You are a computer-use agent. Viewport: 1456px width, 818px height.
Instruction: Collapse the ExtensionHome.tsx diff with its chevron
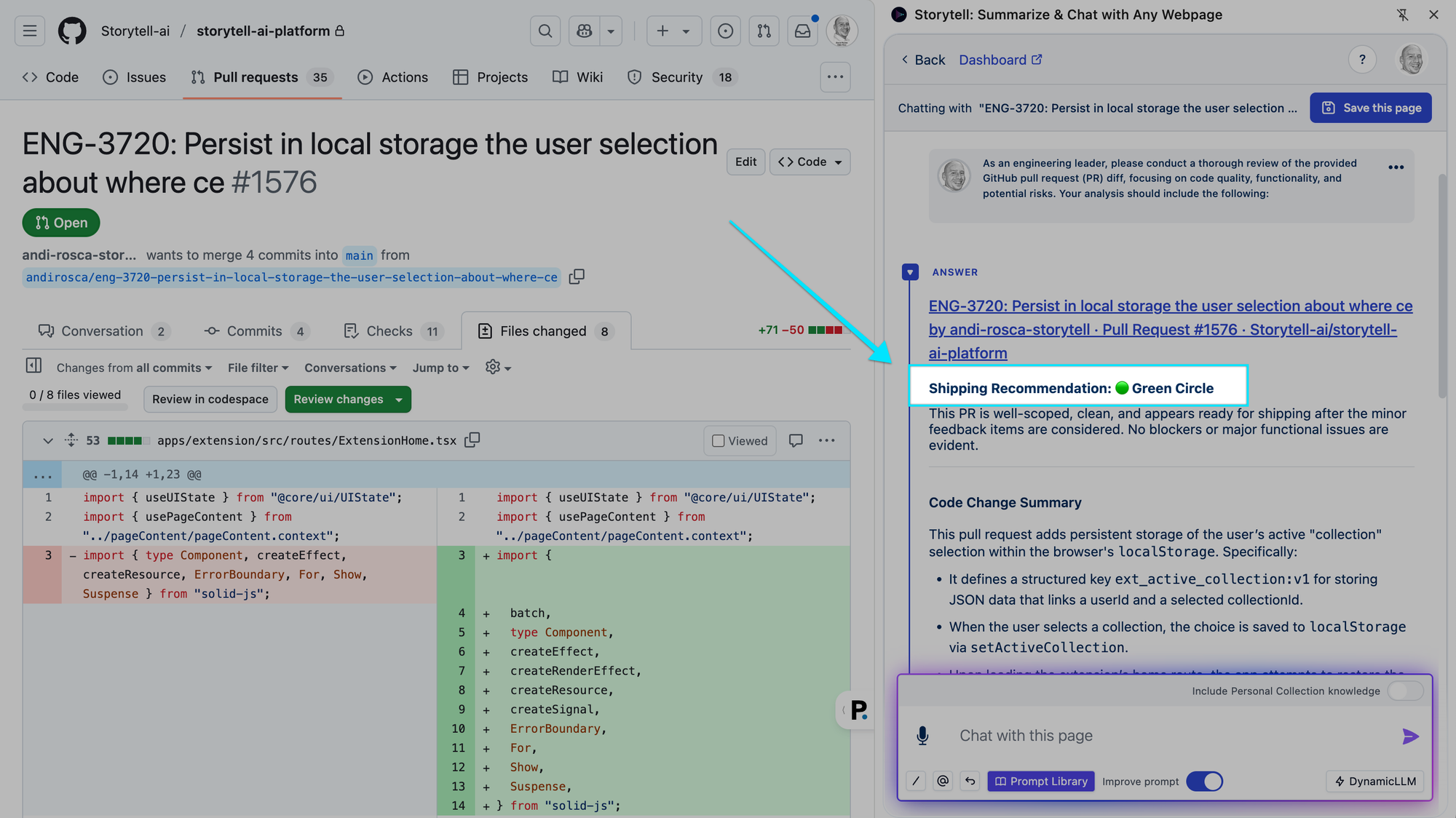tap(48, 440)
